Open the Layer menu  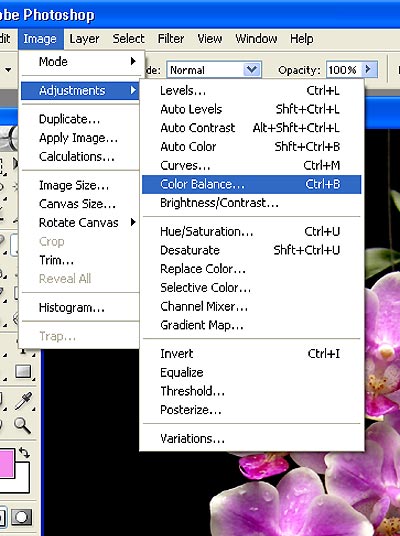pyautogui.click(x=84, y=39)
